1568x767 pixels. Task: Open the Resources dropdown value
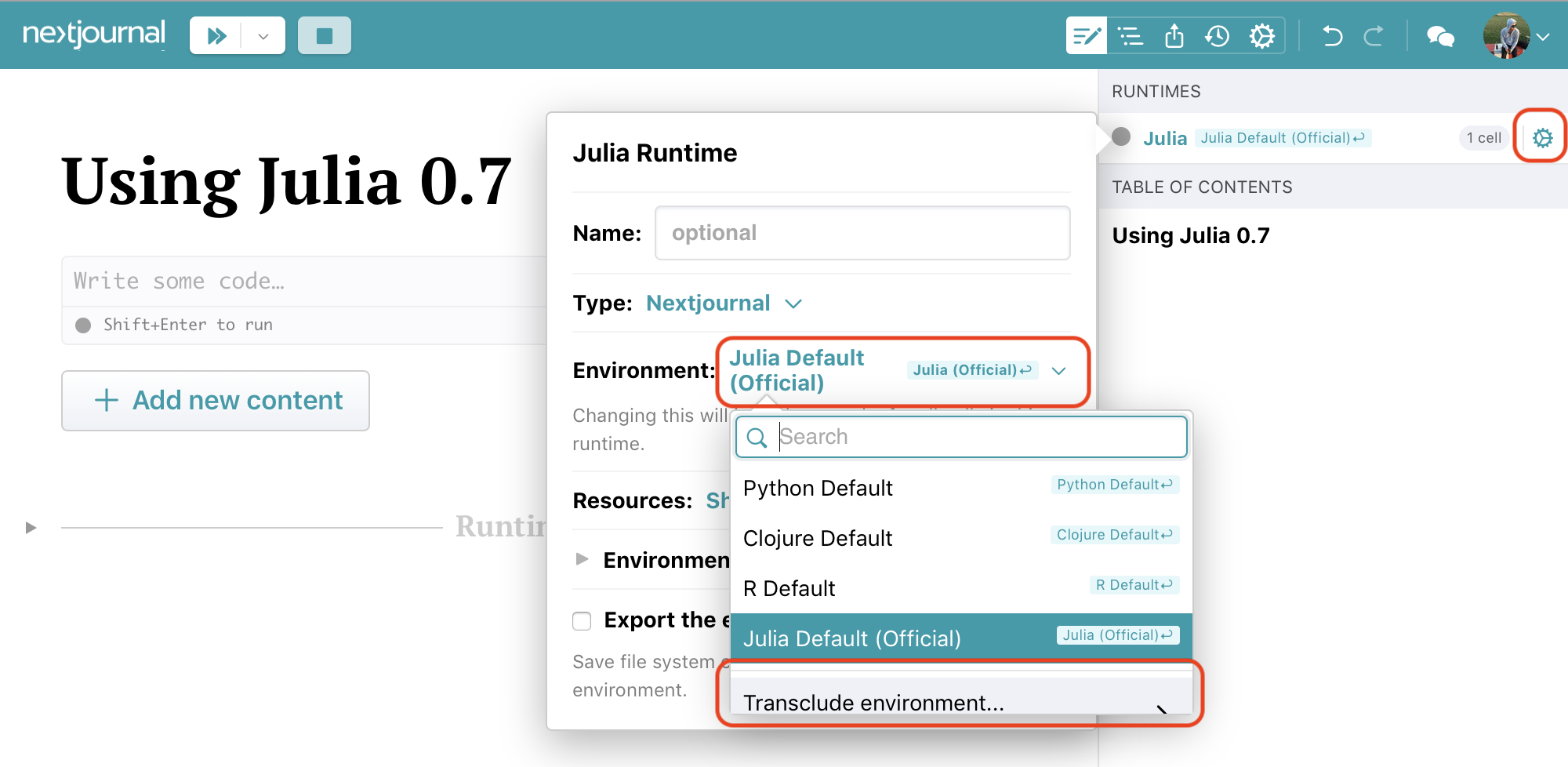click(717, 500)
